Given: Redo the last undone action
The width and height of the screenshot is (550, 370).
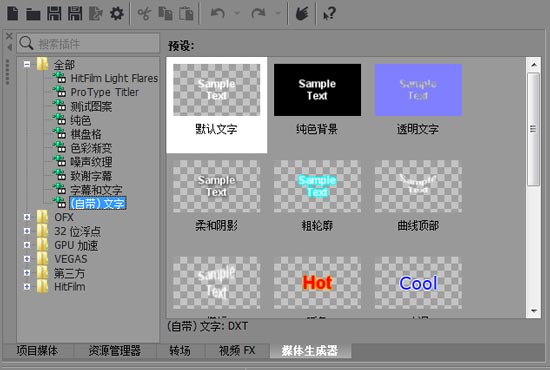Looking at the screenshot, I should pyautogui.click(x=258, y=13).
